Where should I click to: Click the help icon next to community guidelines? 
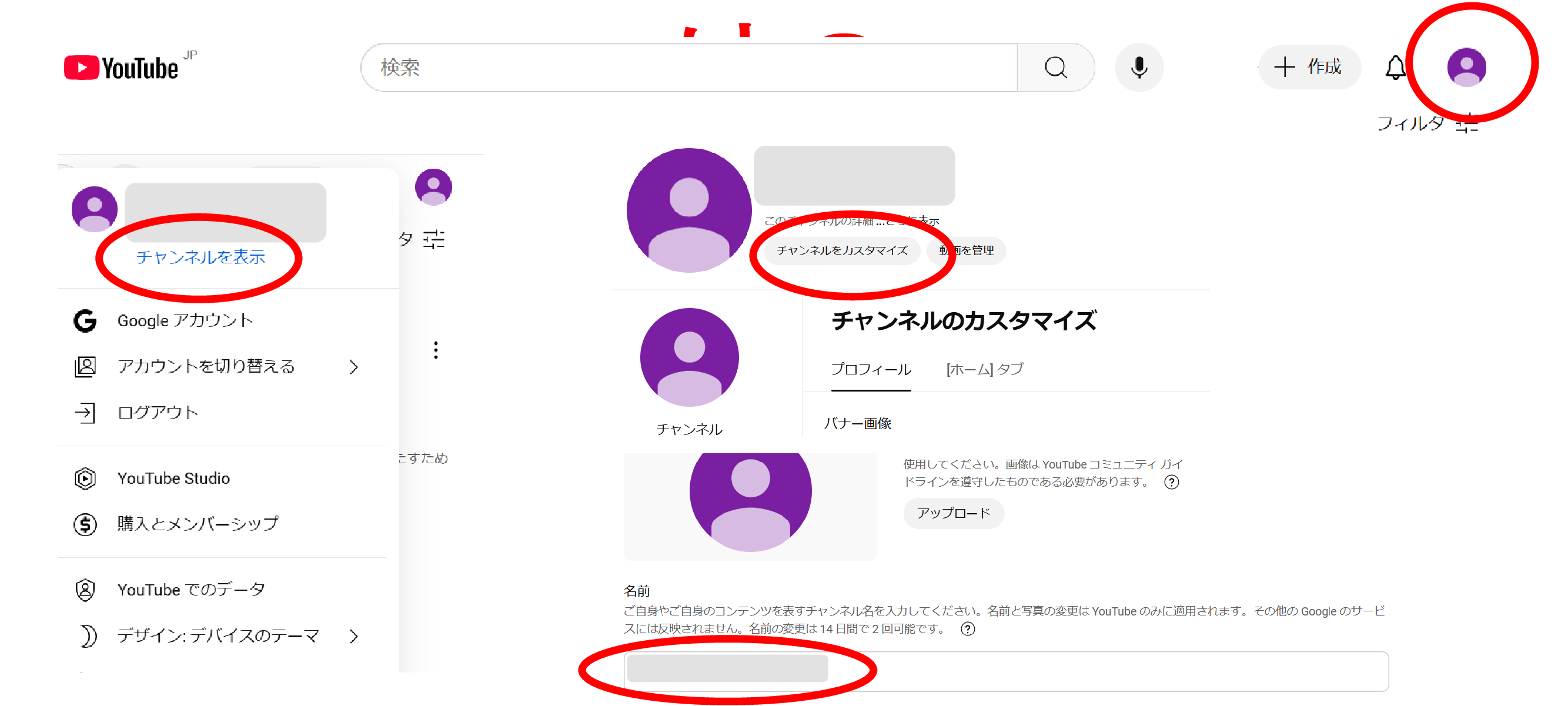[x=1171, y=482]
